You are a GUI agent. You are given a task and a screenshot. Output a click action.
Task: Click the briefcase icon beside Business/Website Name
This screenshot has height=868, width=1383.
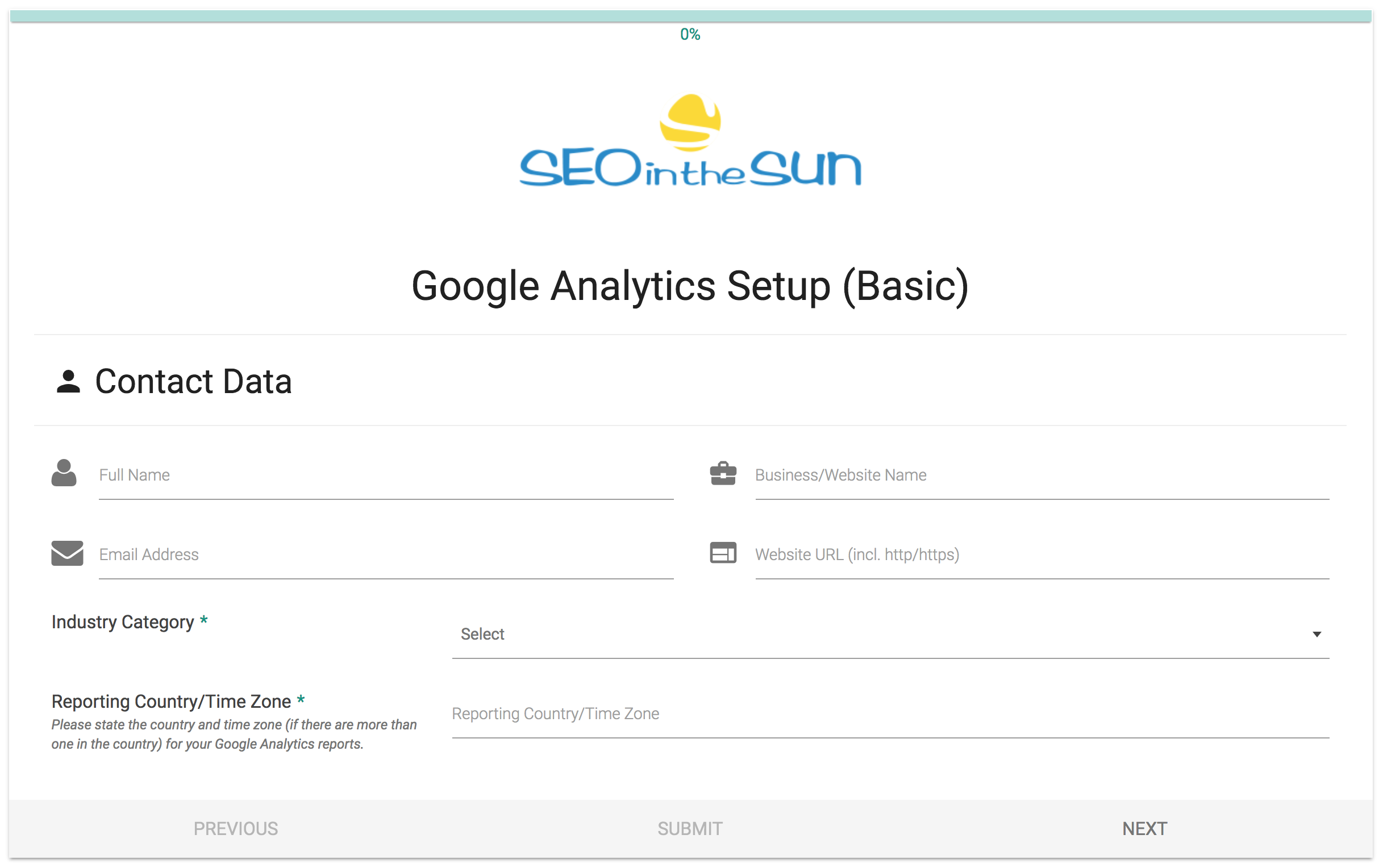tap(723, 474)
